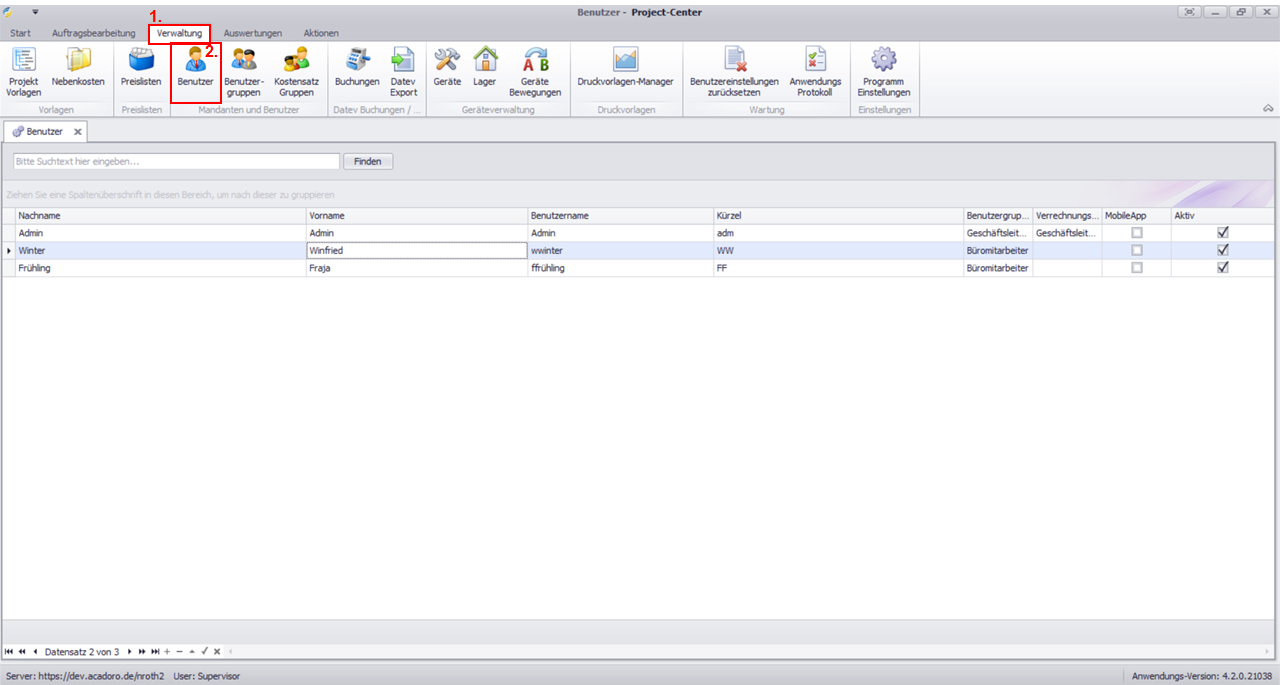
Task: Toggle Aktiv checkbox for Admin user
Action: tap(1222, 233)
